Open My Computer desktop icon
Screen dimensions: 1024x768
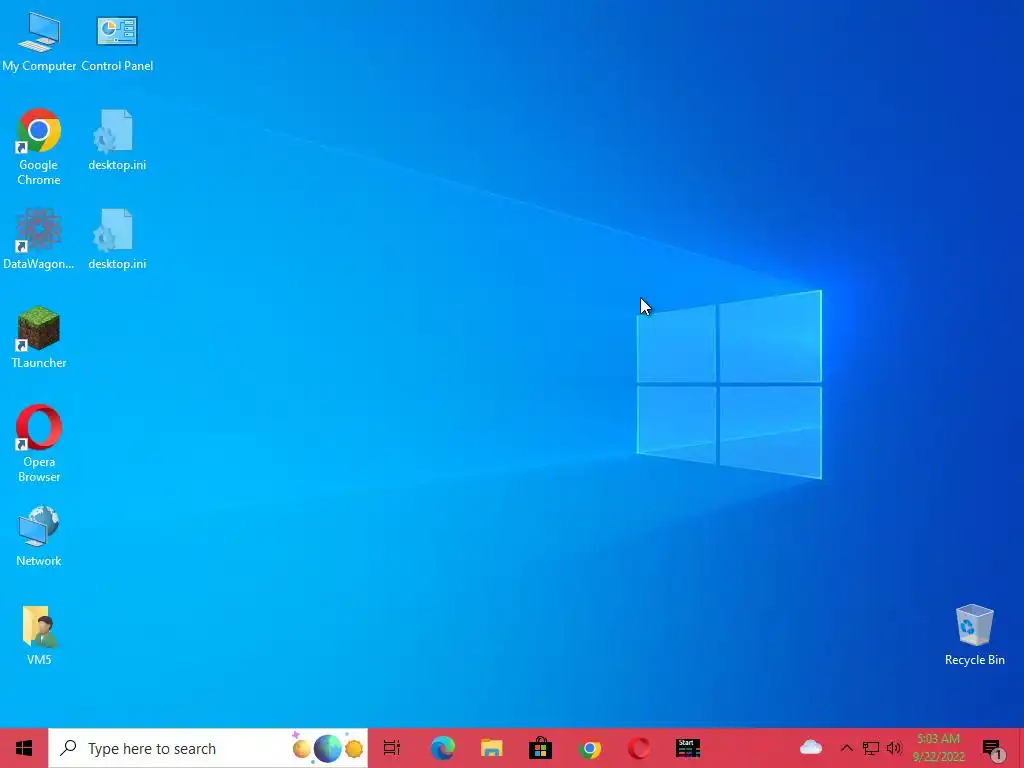[39, 42]
